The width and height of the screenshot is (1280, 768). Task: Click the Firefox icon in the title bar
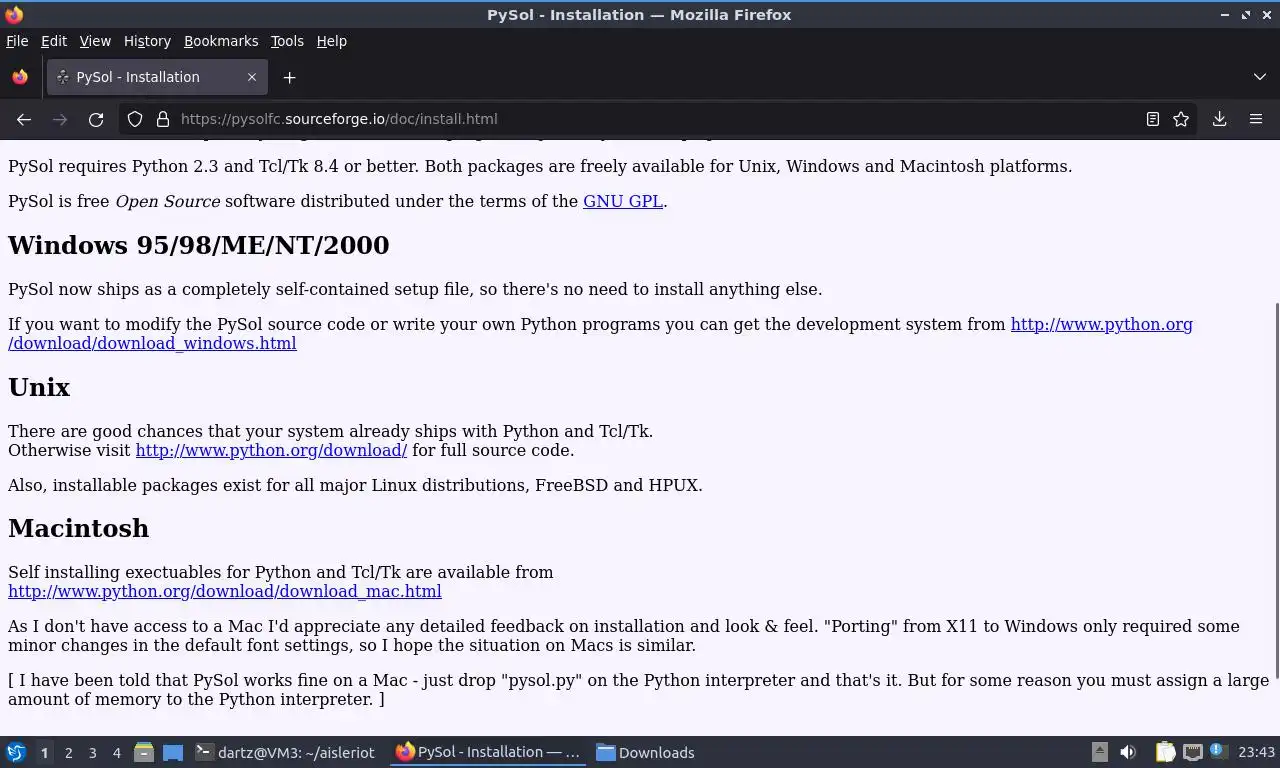click(x=14, y=14)
